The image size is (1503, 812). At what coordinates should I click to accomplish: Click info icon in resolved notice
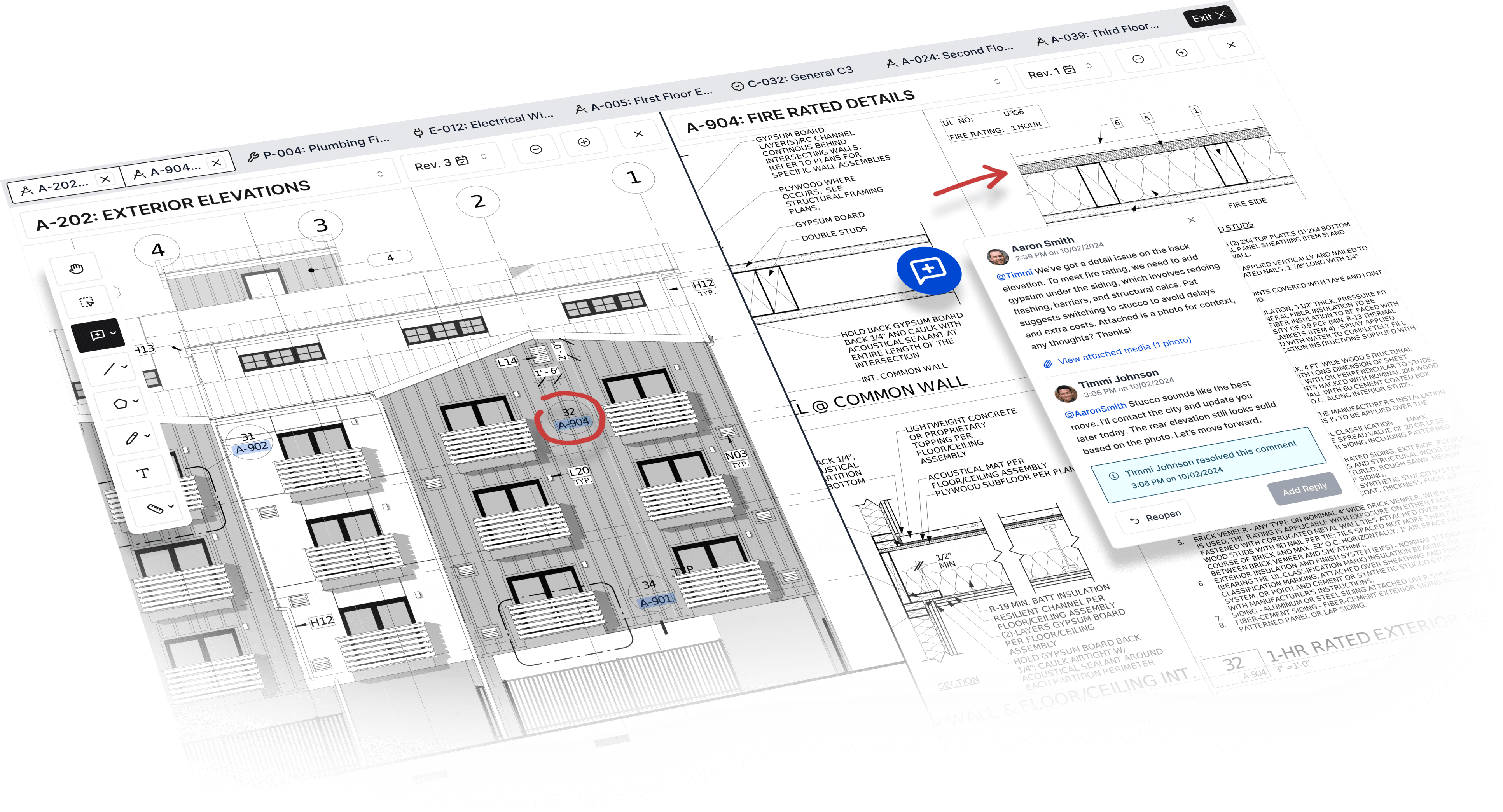pos(1114,475)
